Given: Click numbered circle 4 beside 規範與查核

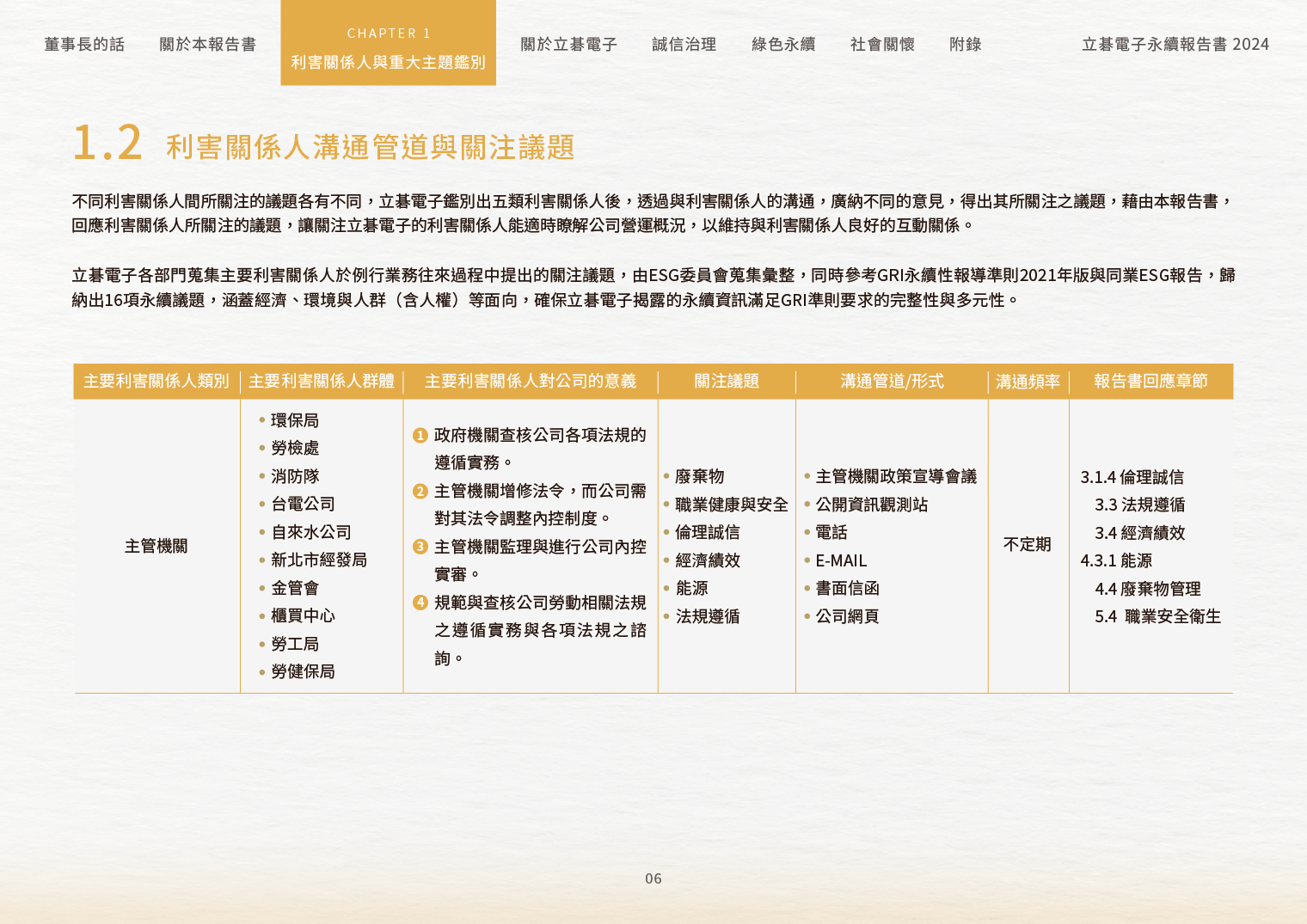Looking at the screenshot, I should (420, 603).
